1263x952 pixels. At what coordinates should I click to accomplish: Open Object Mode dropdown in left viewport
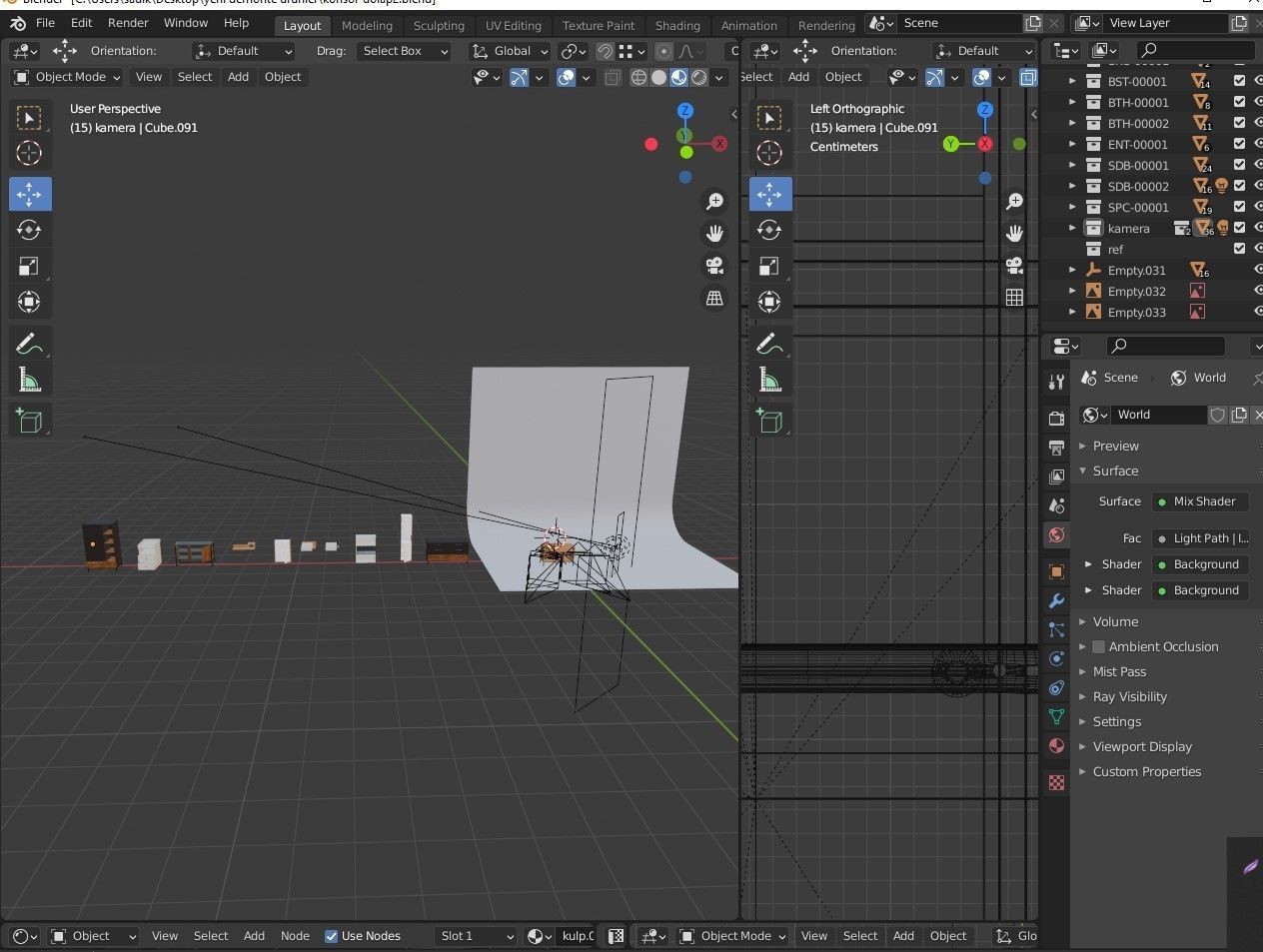pyautogui.click(x=67, y=77)
